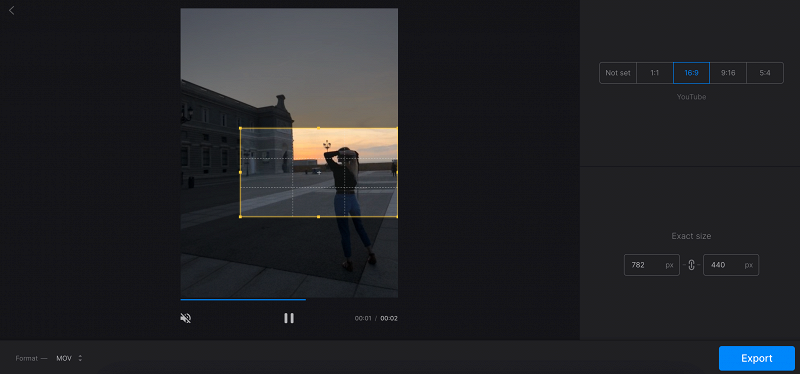Unmute the video with the speaker icon
Image resolution: width=800 pixels, height=374 pixels.
[186, 318]
